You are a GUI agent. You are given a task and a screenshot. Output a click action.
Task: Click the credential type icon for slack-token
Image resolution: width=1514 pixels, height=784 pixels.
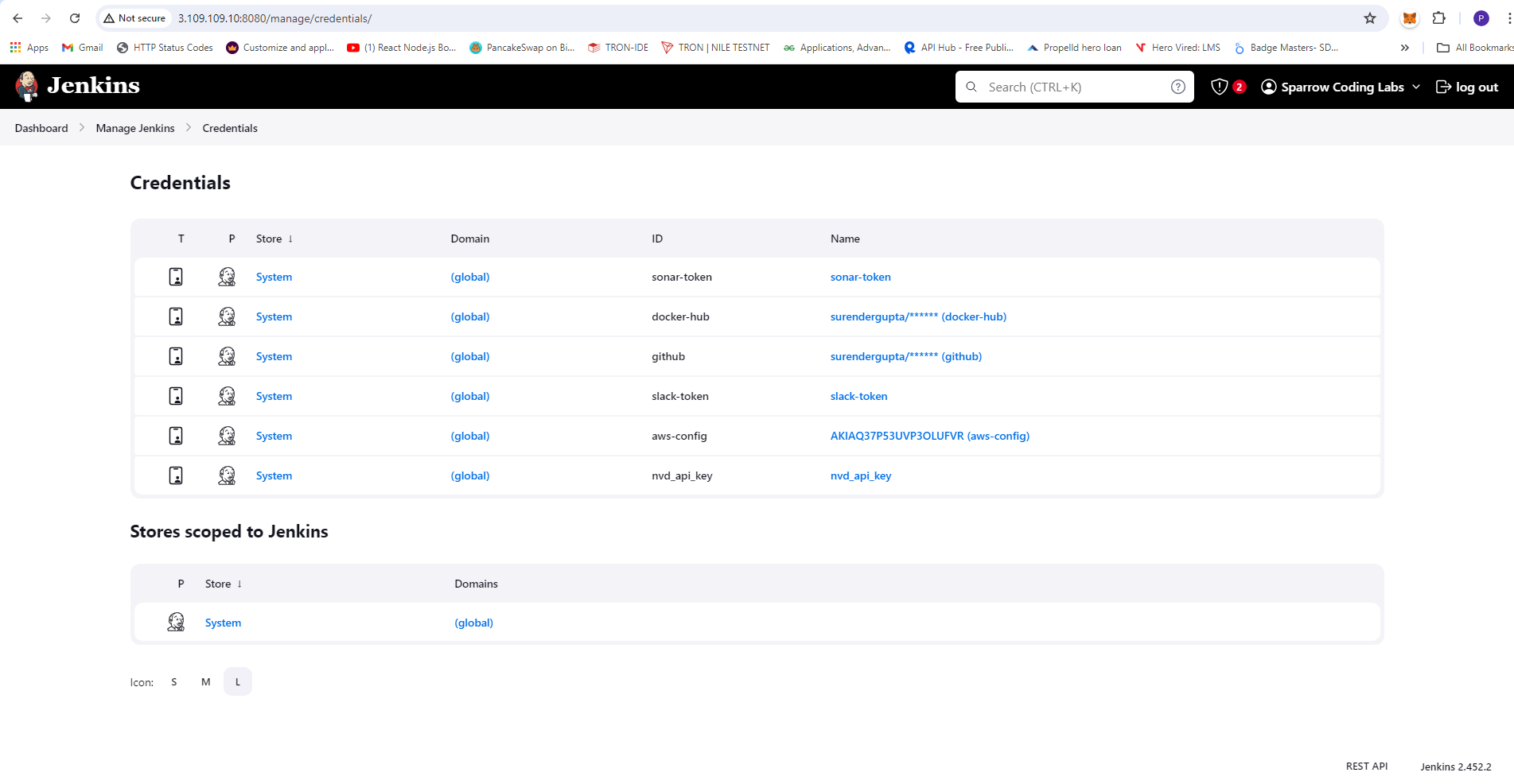click(176, 396)
